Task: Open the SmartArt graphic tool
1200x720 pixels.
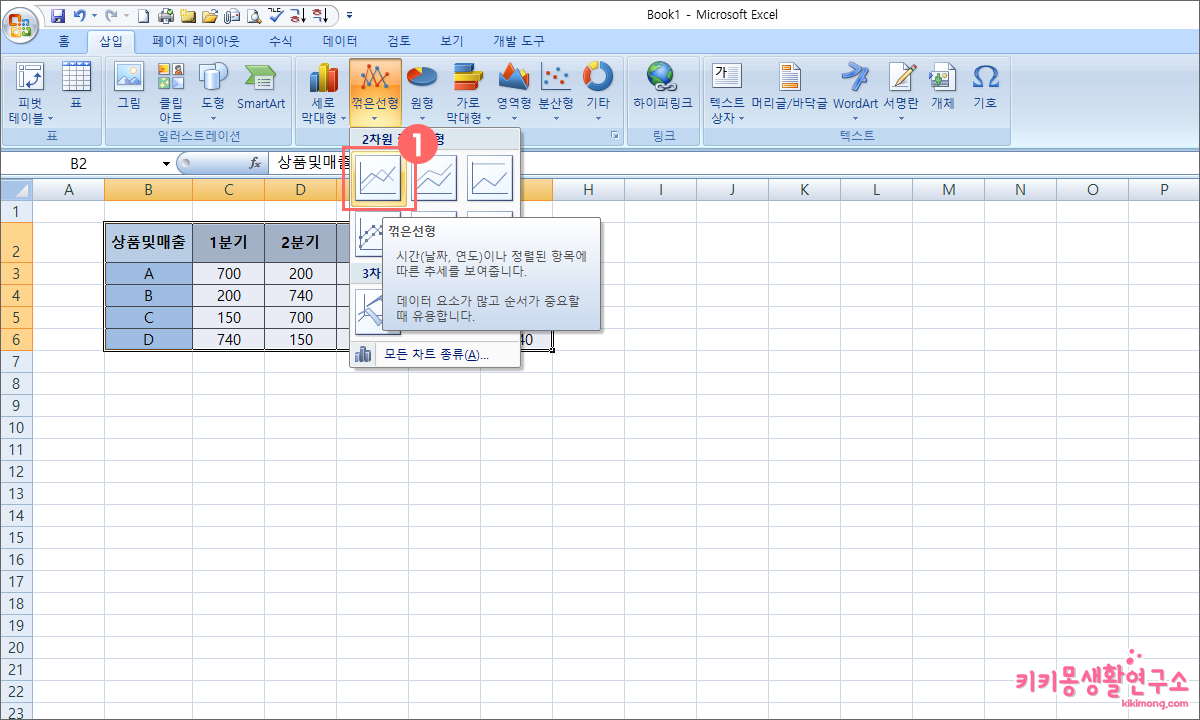Action: coord(261,78)
